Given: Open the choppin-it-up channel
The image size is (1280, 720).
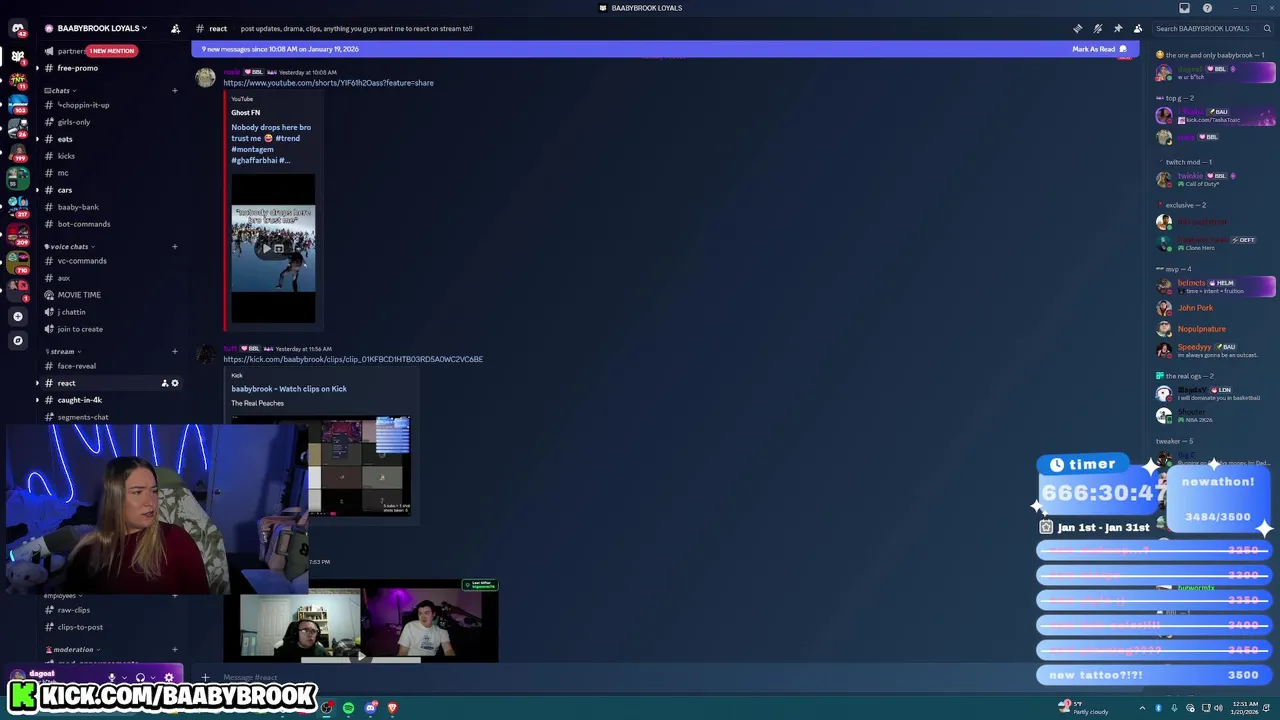Looking at the screenshot, I should click(83, 105).
